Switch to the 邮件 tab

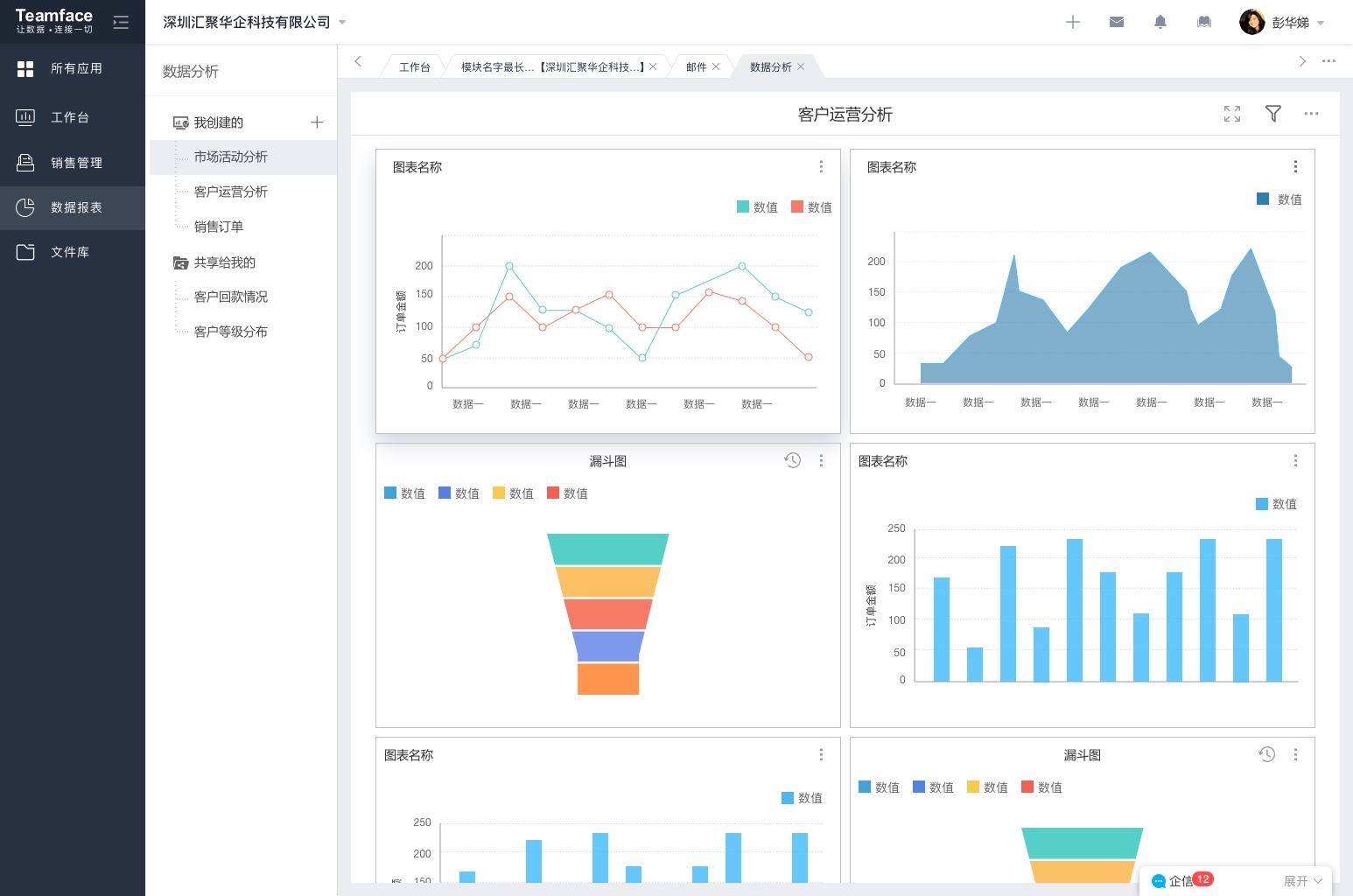point(696,67)
